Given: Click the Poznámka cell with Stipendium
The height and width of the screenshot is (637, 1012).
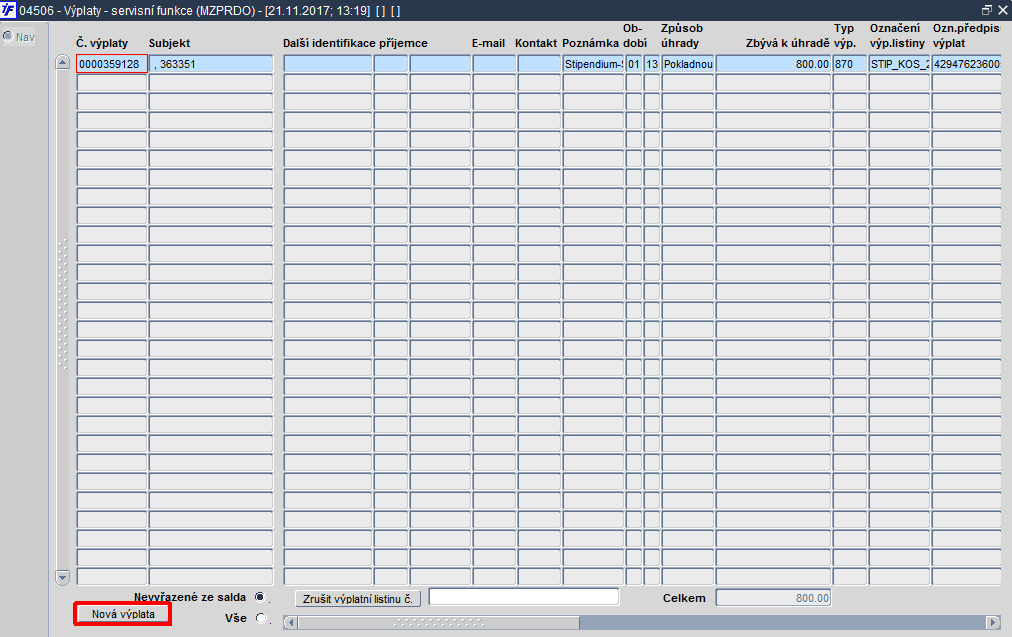Looking at the screenshot, I should point(593,64).
